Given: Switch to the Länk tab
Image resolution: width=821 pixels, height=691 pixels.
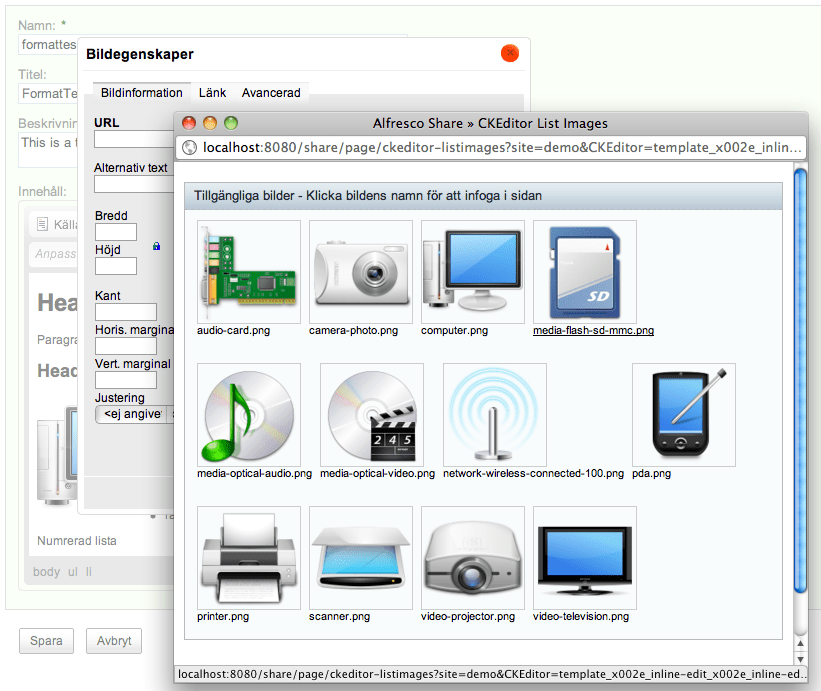Looking at the screenshot, I should click(x=212, y=92).
